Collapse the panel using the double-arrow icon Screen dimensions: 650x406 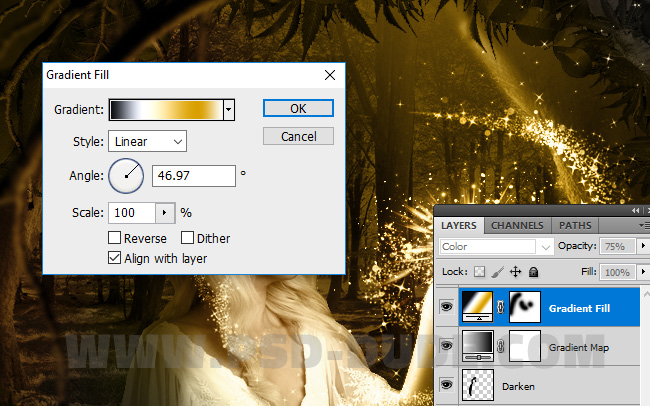coord(635,211)
